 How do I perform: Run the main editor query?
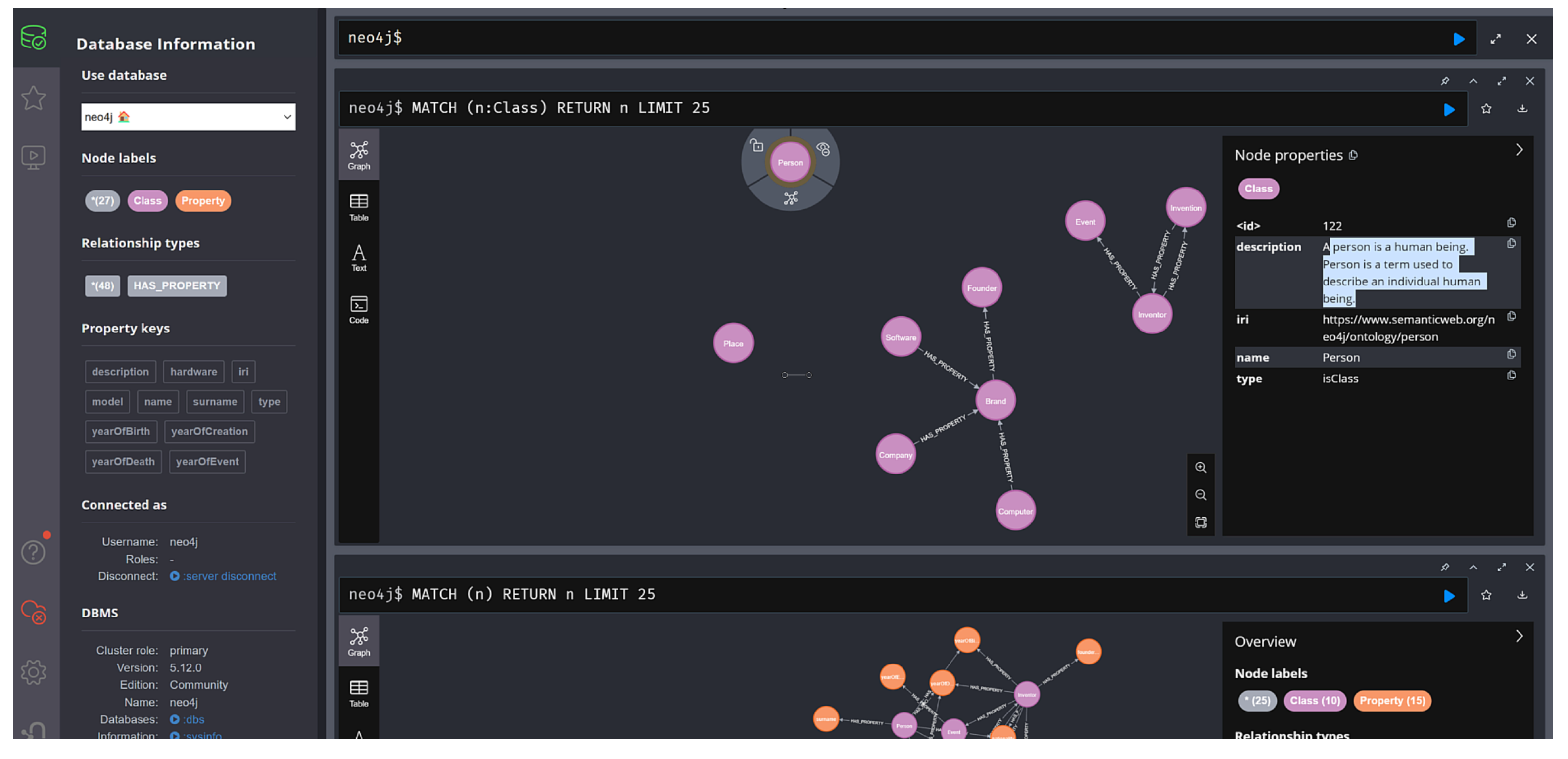click(x=1459, y=40)
